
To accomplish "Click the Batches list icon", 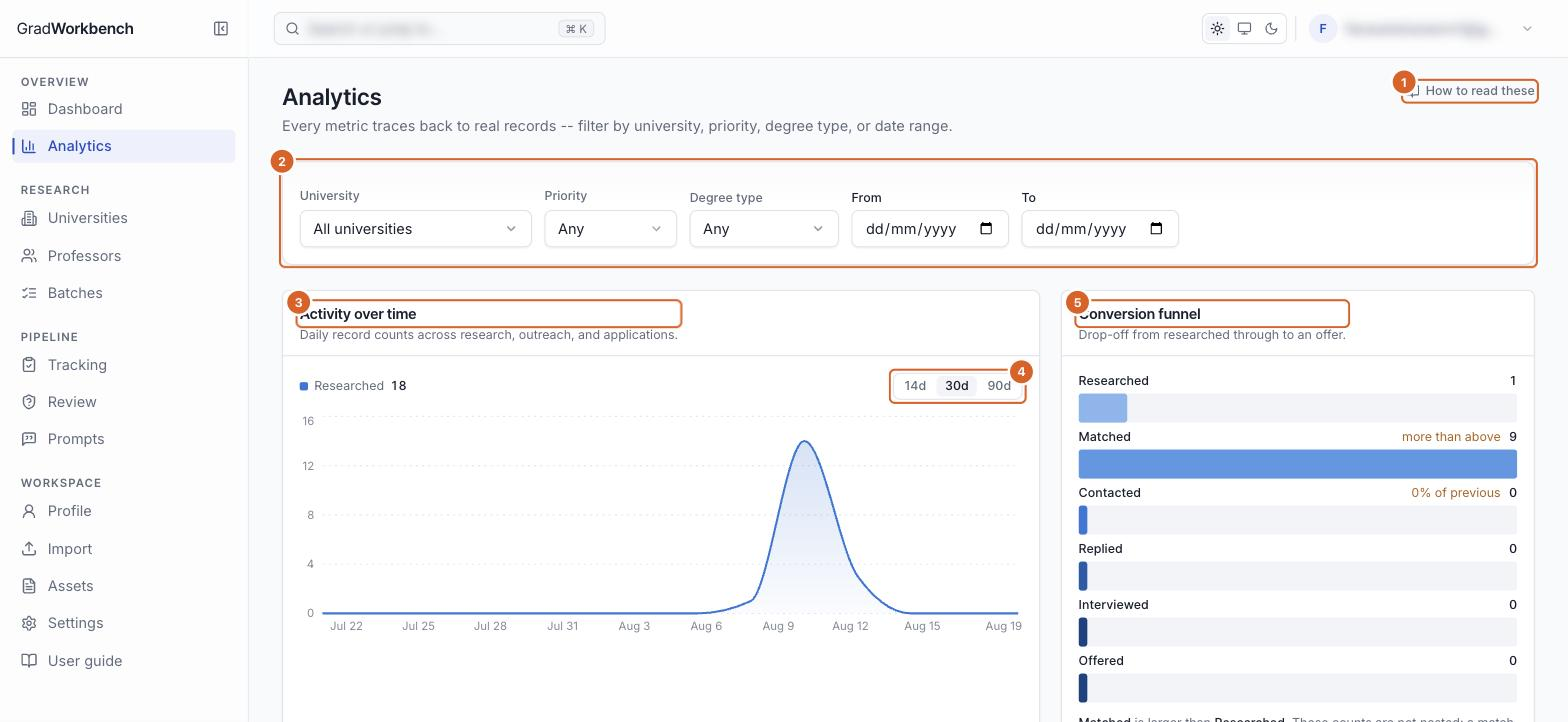I will 29,293.
